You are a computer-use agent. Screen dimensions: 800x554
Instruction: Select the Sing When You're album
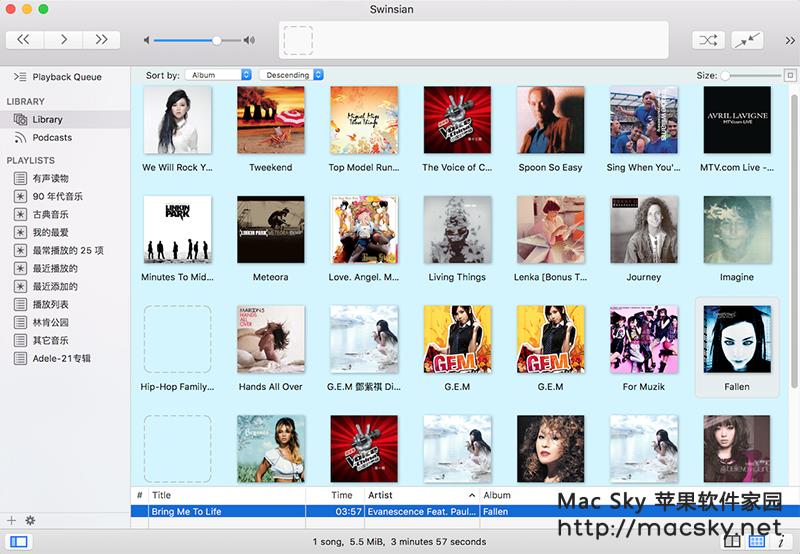(644, 120)
